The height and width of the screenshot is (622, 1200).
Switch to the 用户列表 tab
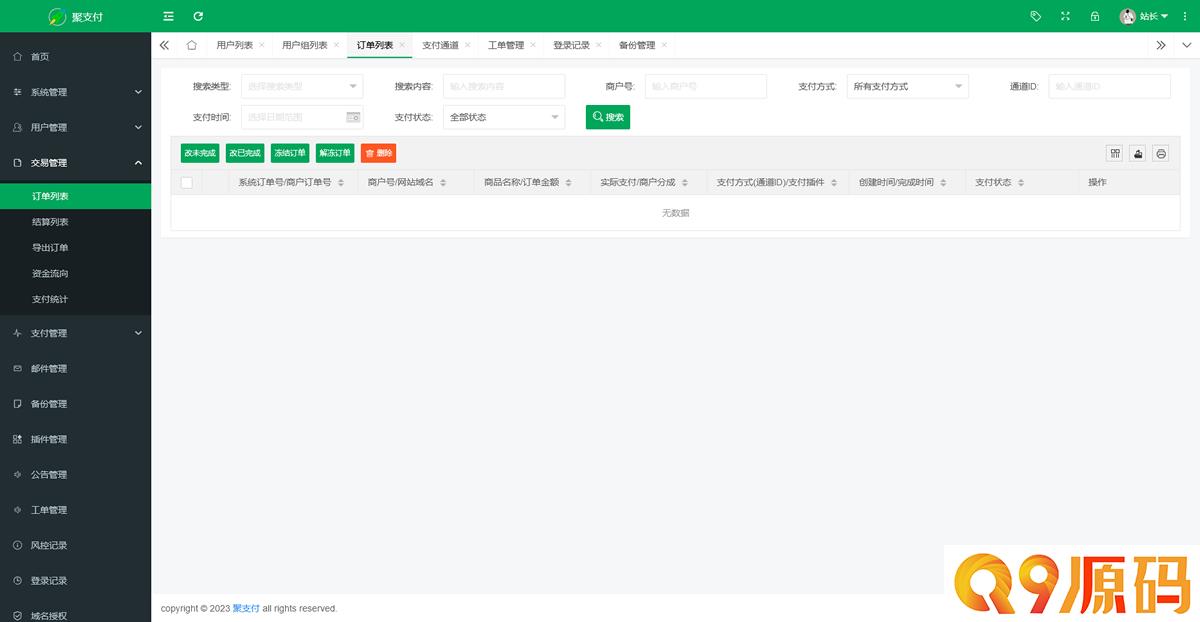[234, 45]
